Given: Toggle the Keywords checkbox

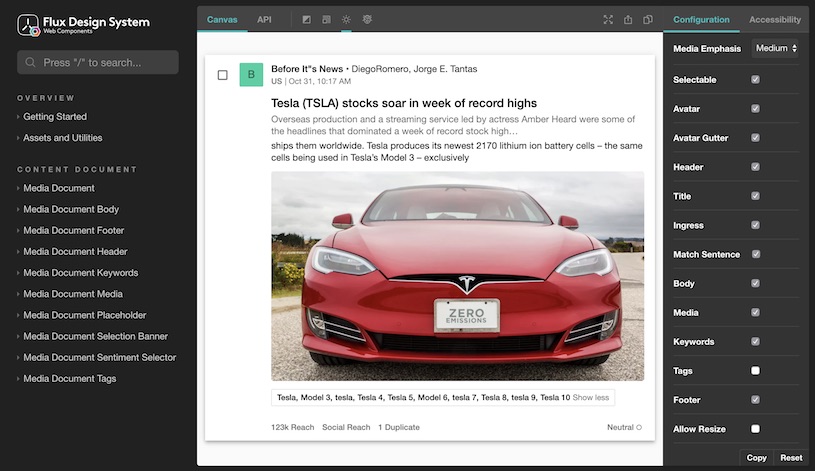Looking at the screenshot, I should pyautogui.click(x=755, y=342).
